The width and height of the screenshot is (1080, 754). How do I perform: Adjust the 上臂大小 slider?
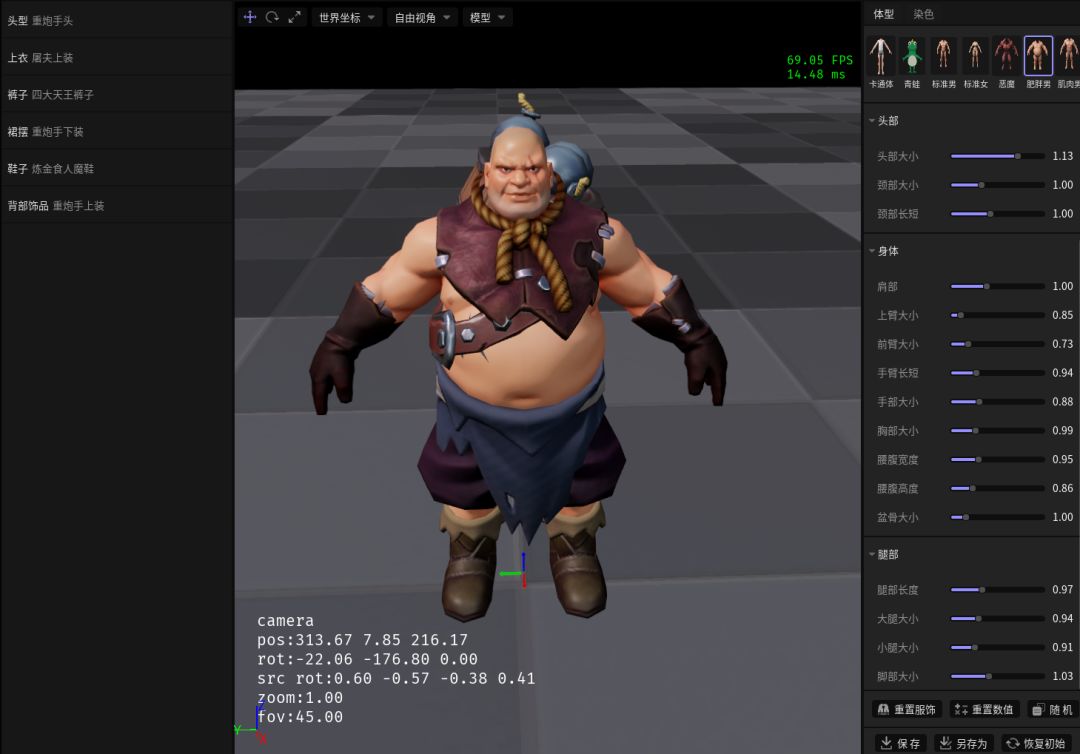[x=997, y=315]
